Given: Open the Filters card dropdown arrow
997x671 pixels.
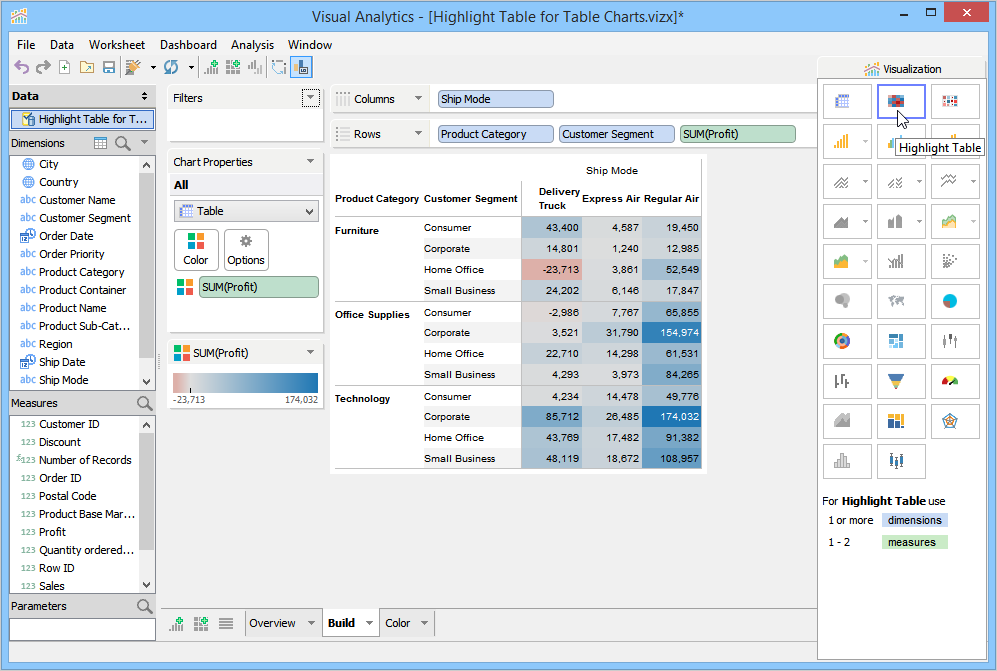Looking at the screenshot, I should pyautogui.click(x=310, y=98).
